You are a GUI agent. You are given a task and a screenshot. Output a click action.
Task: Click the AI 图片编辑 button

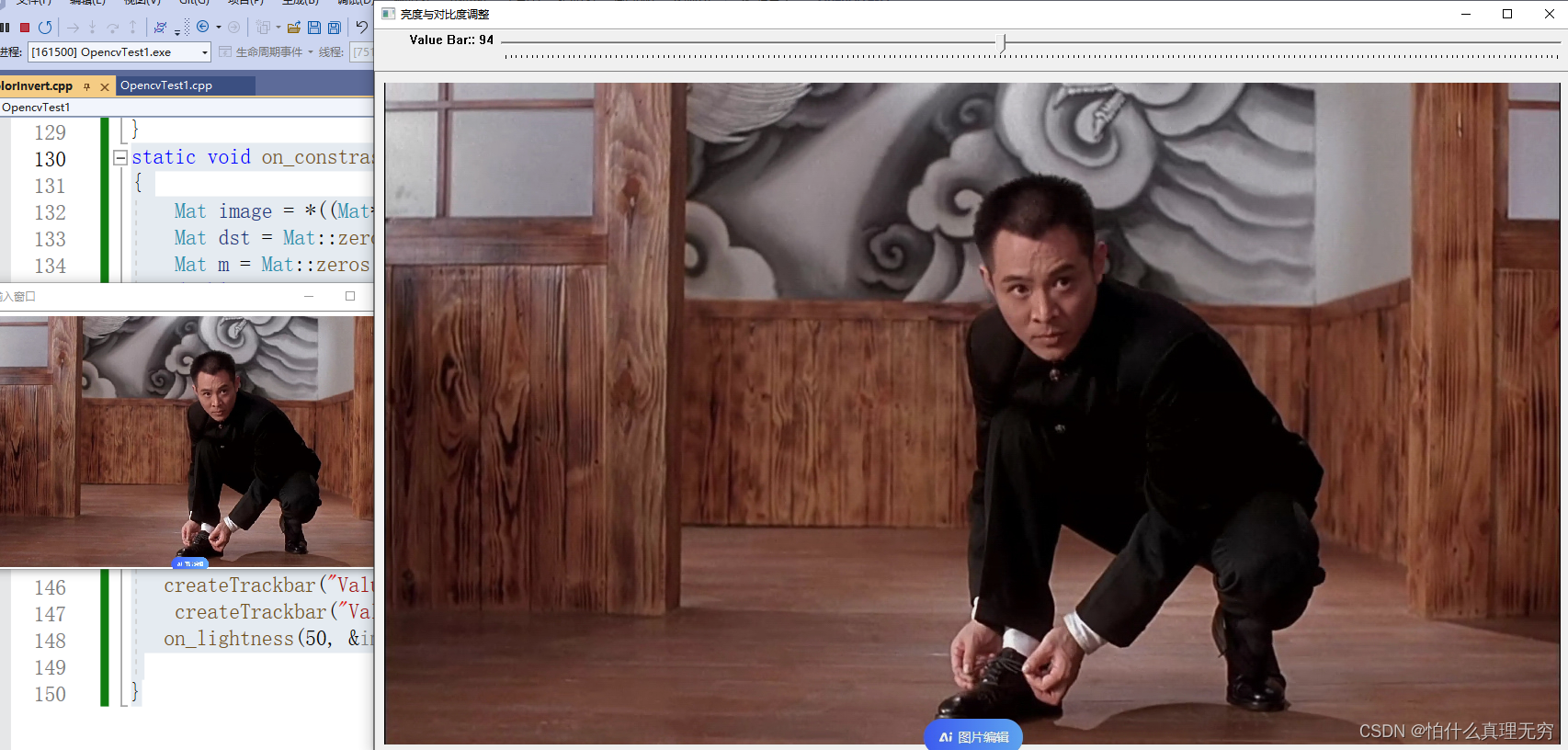pyautogui.click(x=973, y=735)
